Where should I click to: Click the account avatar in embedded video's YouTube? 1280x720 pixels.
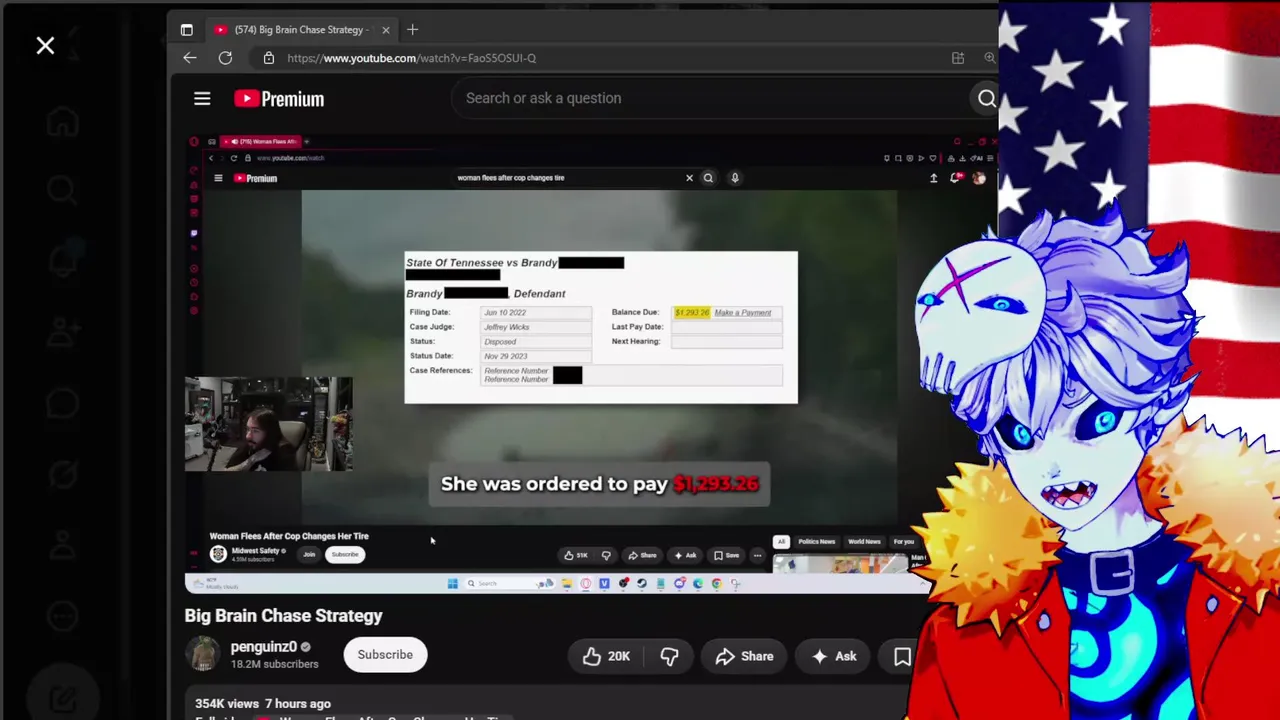pyautogui.click(x=979, y=178)
